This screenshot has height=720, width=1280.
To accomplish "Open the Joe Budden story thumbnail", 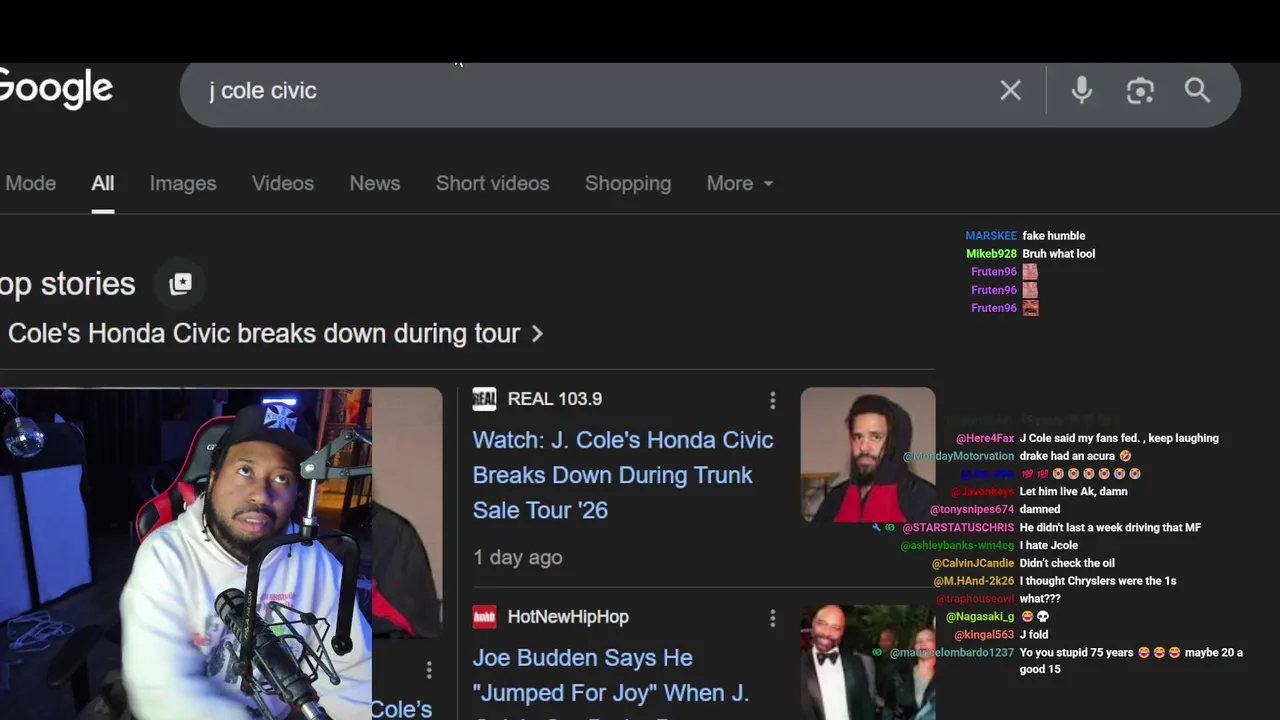I will tap(868, 662).
